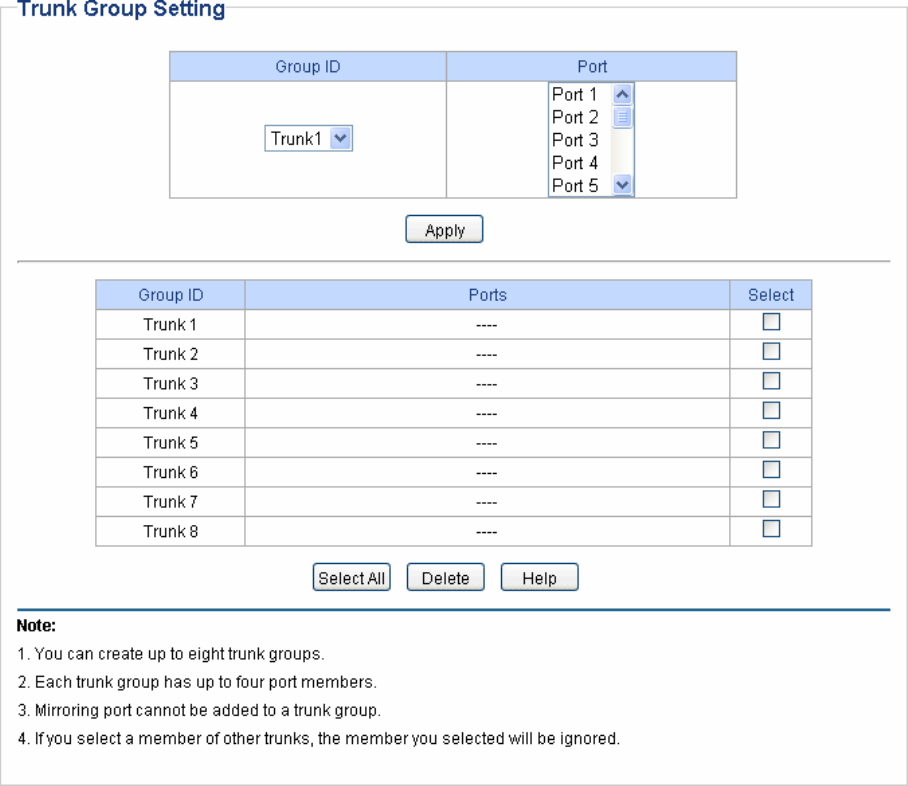Pick Port 4 in the port listbox
The width and height of the screenshot is (908, 786).
(575, 163)
